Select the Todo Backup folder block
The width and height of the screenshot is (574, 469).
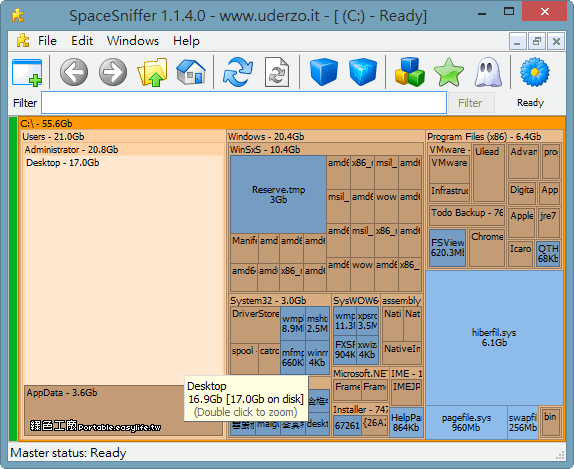tap(466, 215)
